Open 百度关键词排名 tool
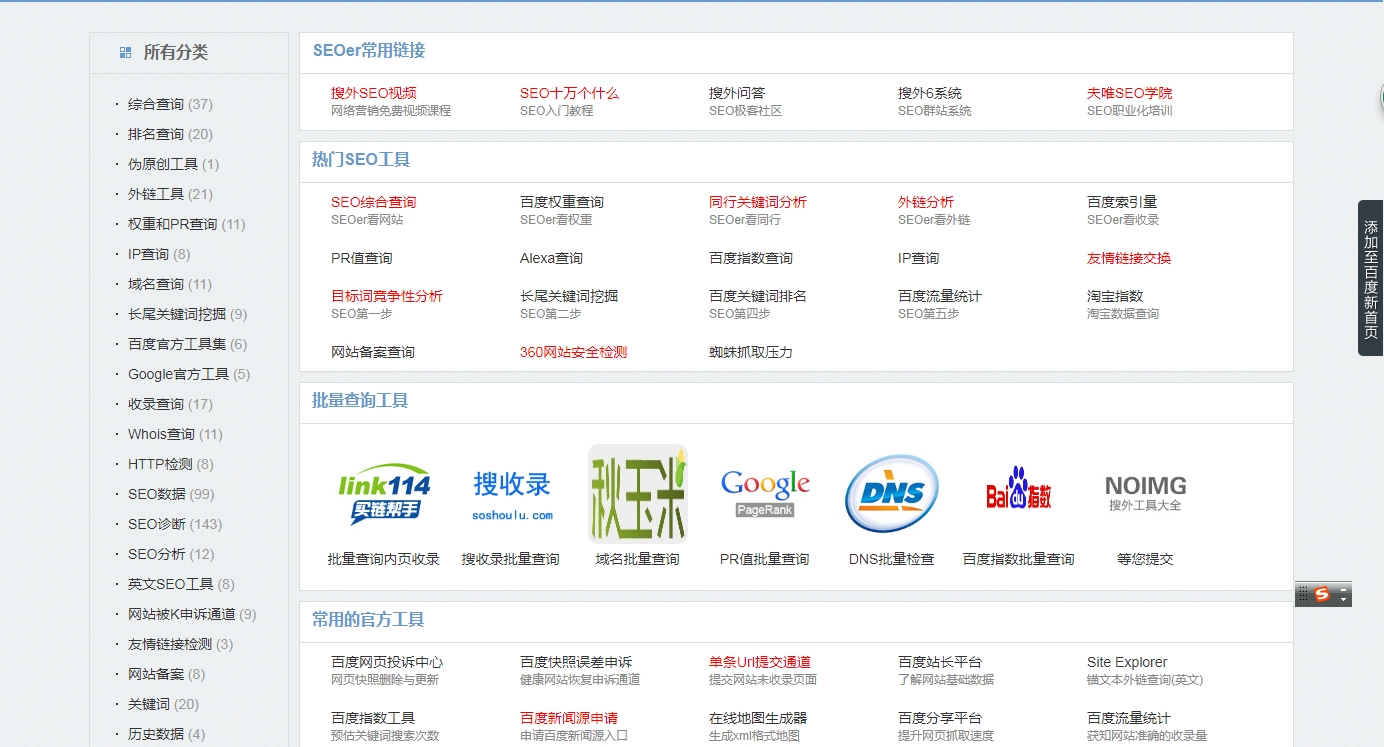 (758, 296)
